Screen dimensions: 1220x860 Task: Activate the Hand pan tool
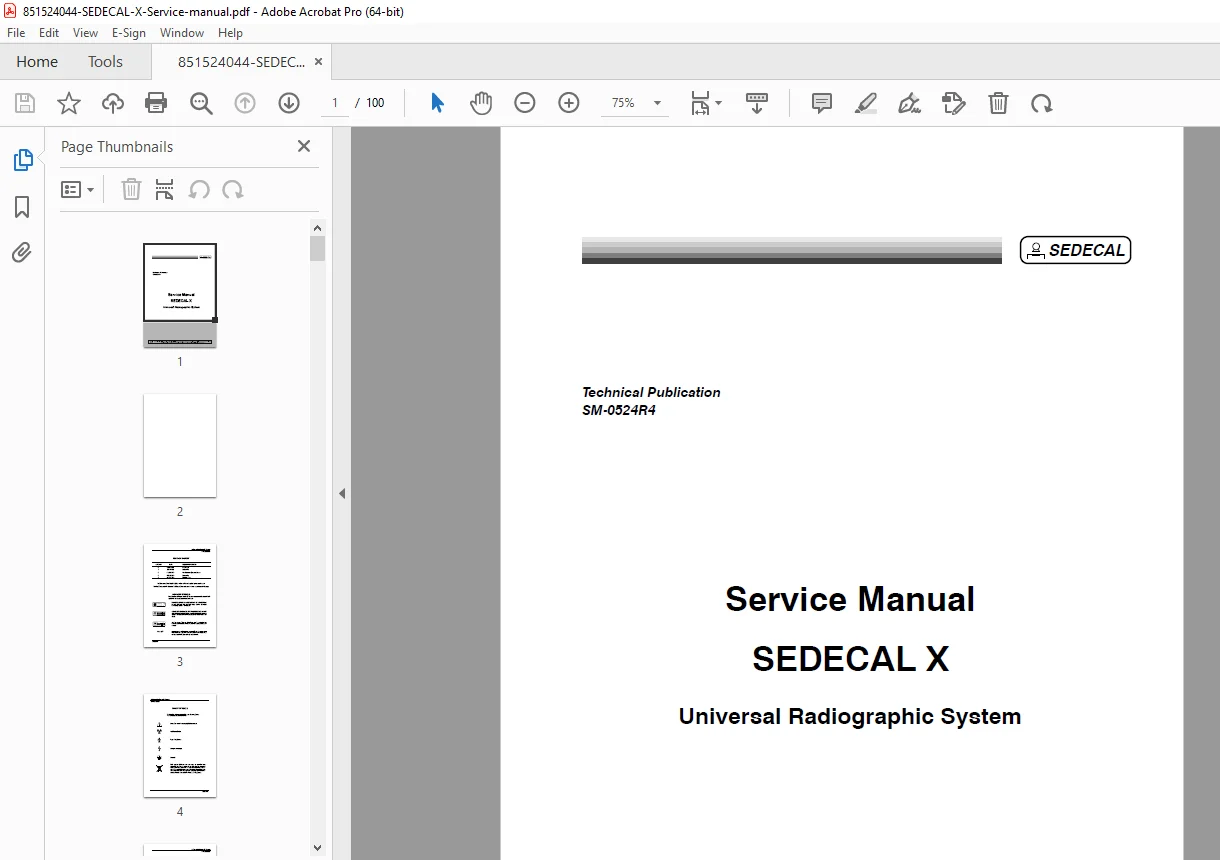pyautogui.click(x=481, y=103)
